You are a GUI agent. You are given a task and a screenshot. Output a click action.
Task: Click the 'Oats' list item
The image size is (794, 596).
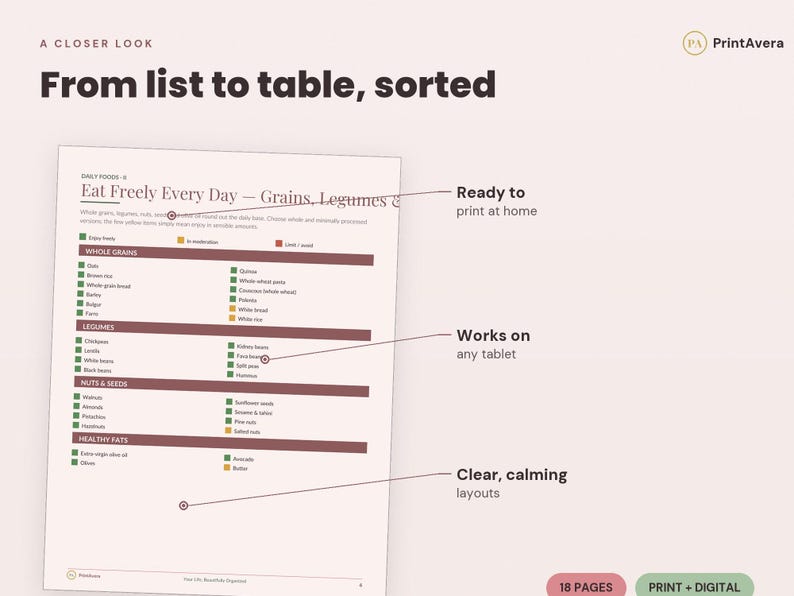click(89, 265)
